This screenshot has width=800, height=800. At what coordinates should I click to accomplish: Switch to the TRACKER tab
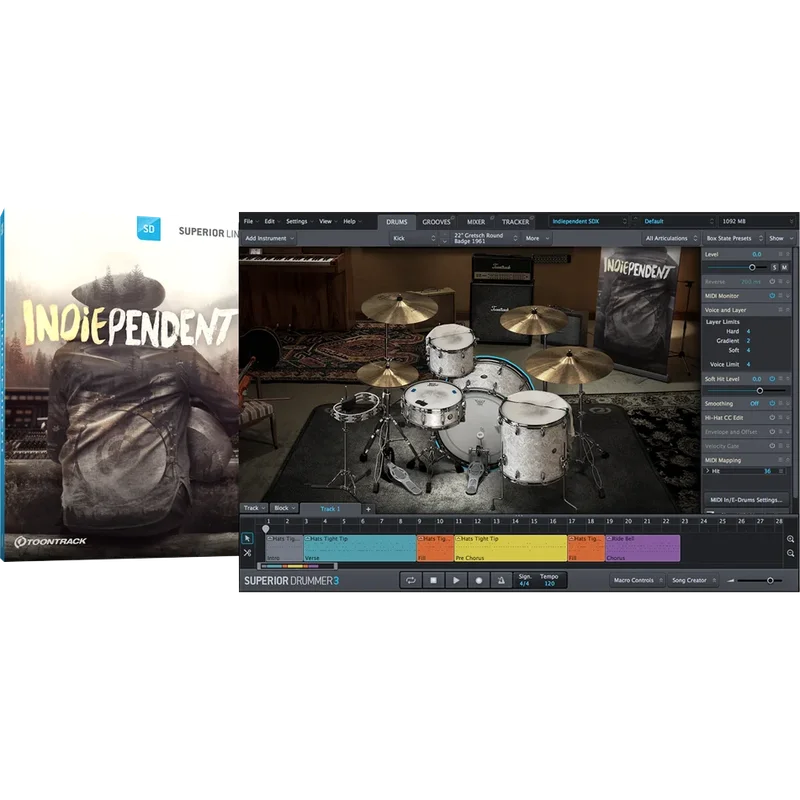point(515,222)
